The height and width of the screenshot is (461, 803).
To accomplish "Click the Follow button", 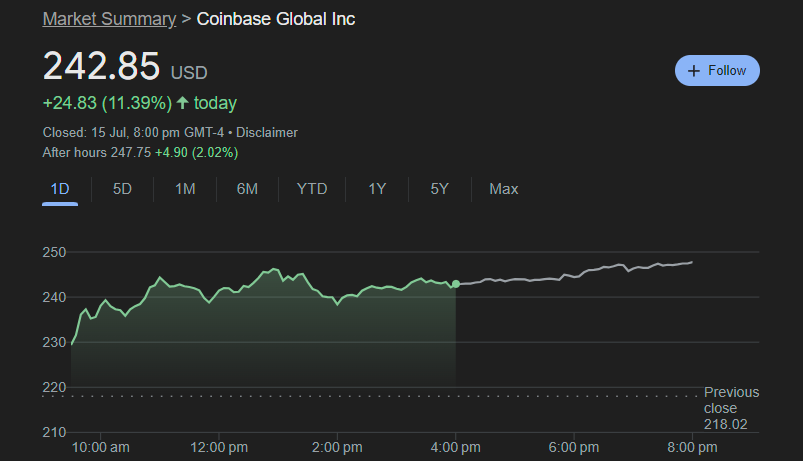I will pyautogui.click(x=717, y=71).
